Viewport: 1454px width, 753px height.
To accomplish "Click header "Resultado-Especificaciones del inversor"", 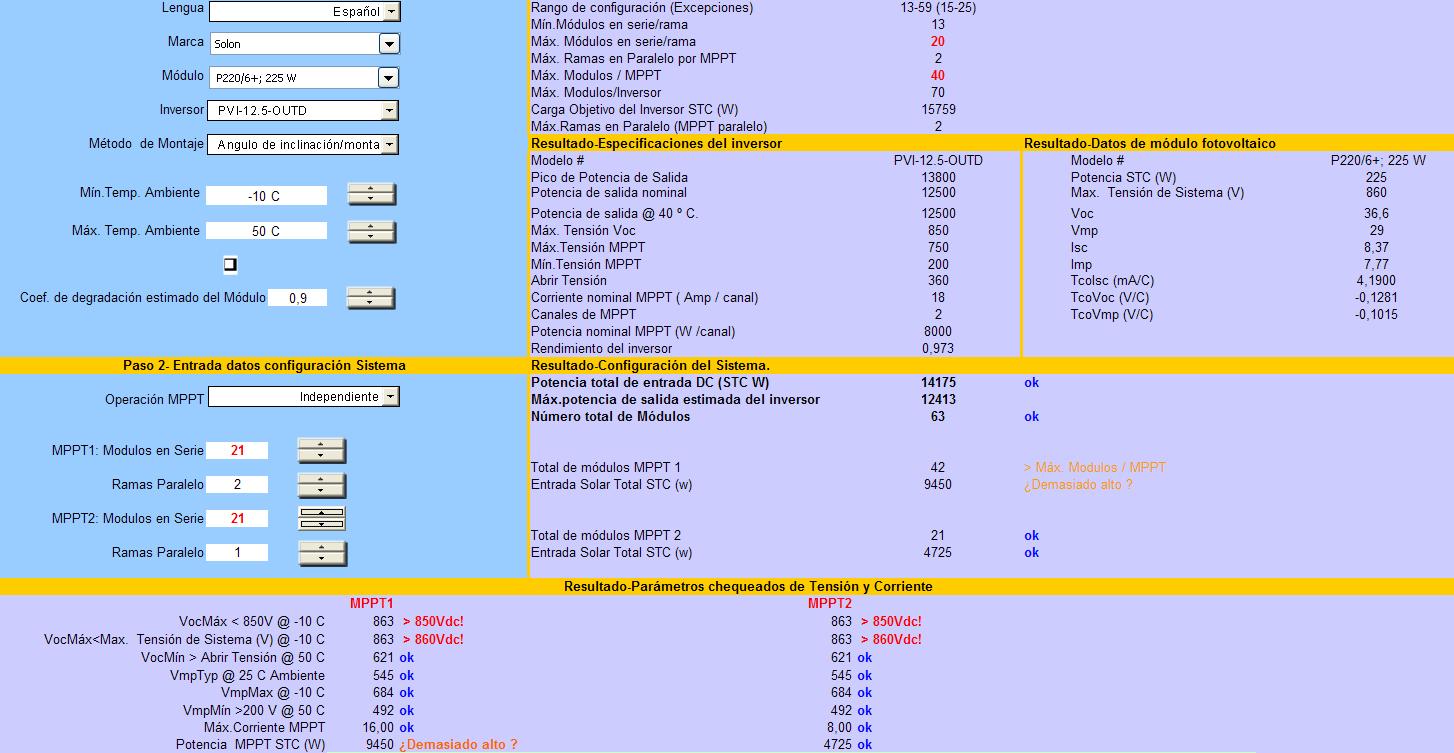I will [656, 144].
